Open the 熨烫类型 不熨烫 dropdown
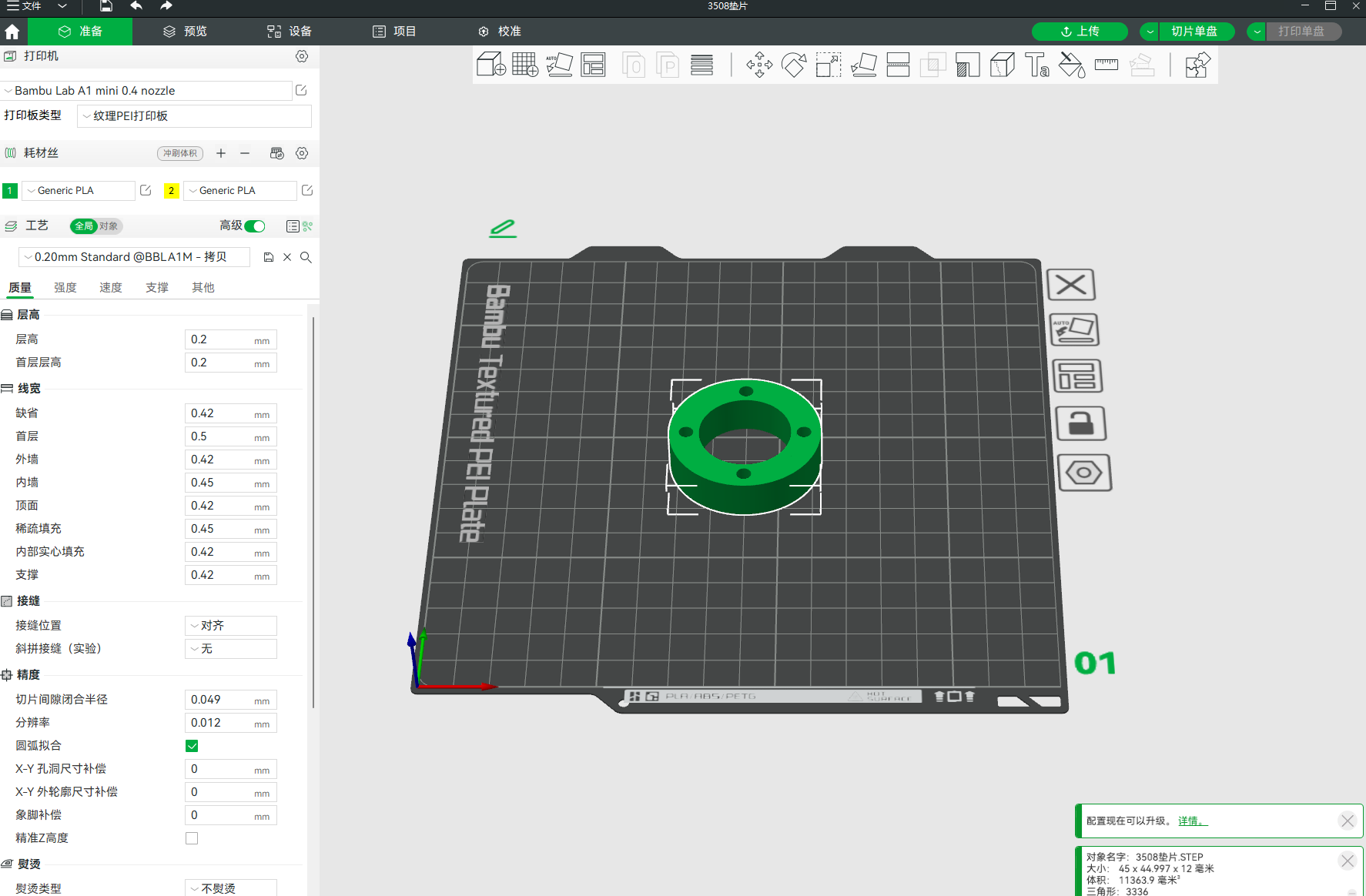 (x=231, y=888)
